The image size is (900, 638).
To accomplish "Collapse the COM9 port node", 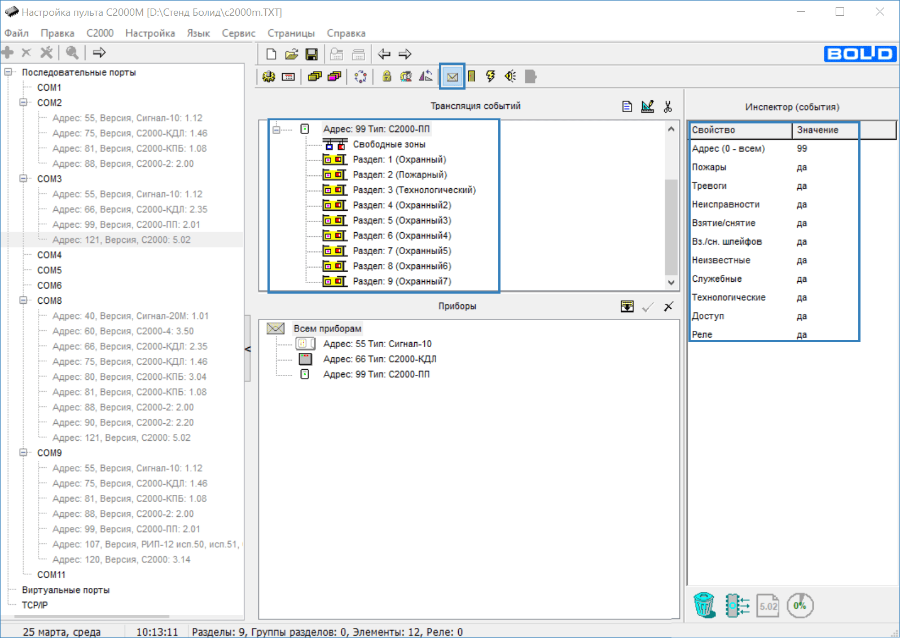I will [24, 453].
